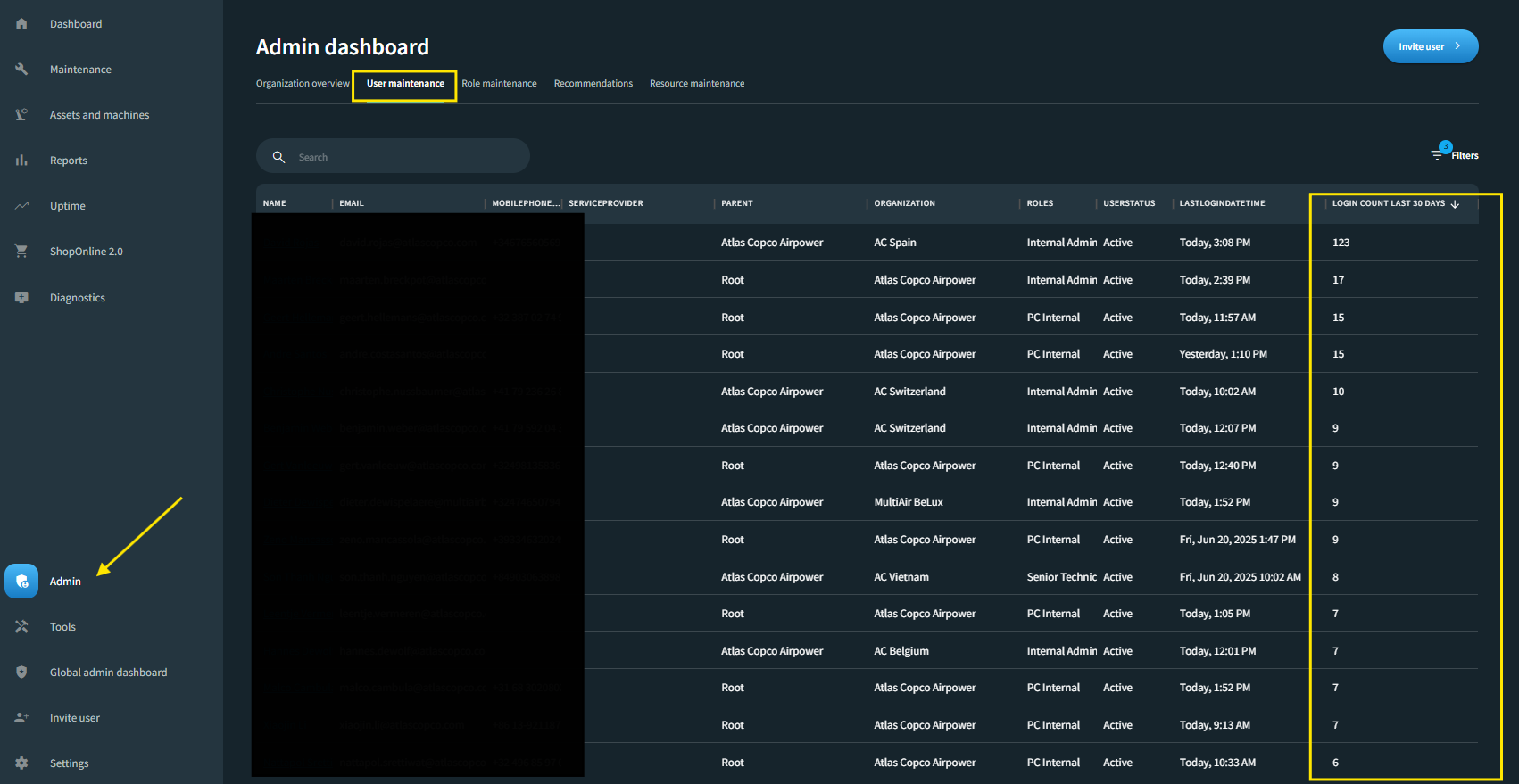Screen dimensions: 1519x784
Task: Switch to the Recommendations tab
Action: coord(593,84)
